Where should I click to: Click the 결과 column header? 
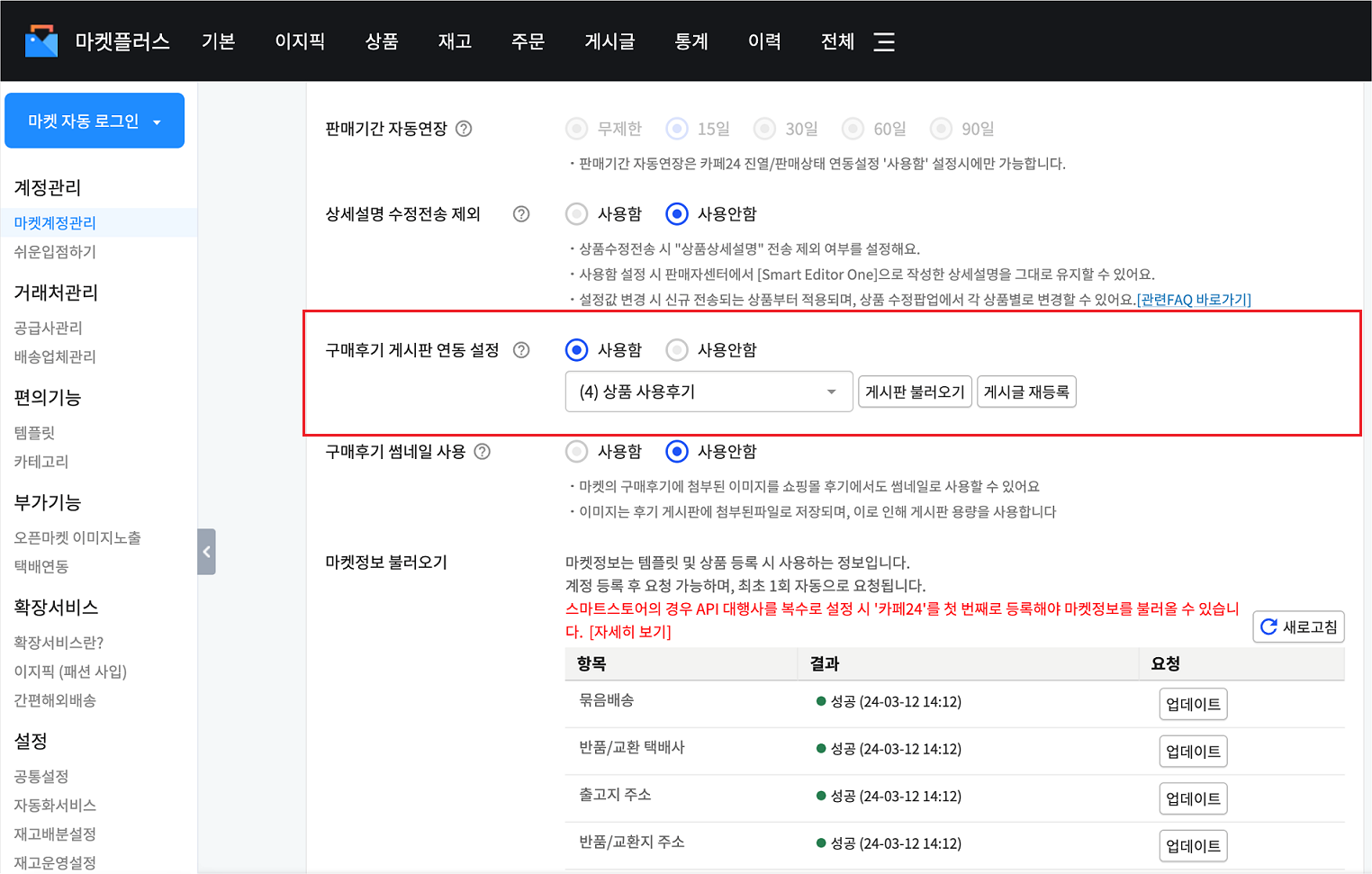(x=825, y=663)
